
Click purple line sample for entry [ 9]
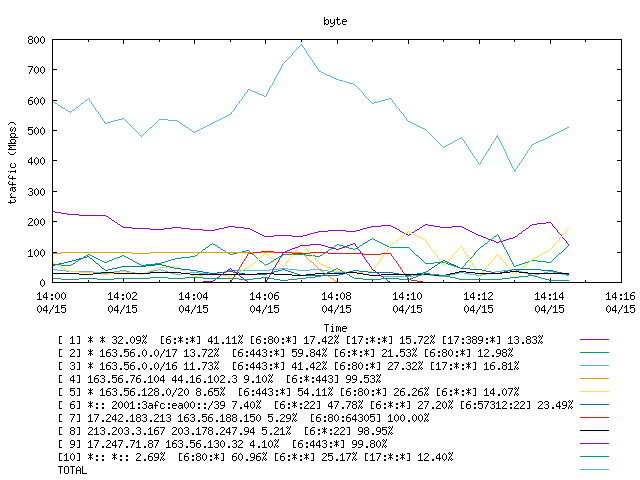[594, 444]
